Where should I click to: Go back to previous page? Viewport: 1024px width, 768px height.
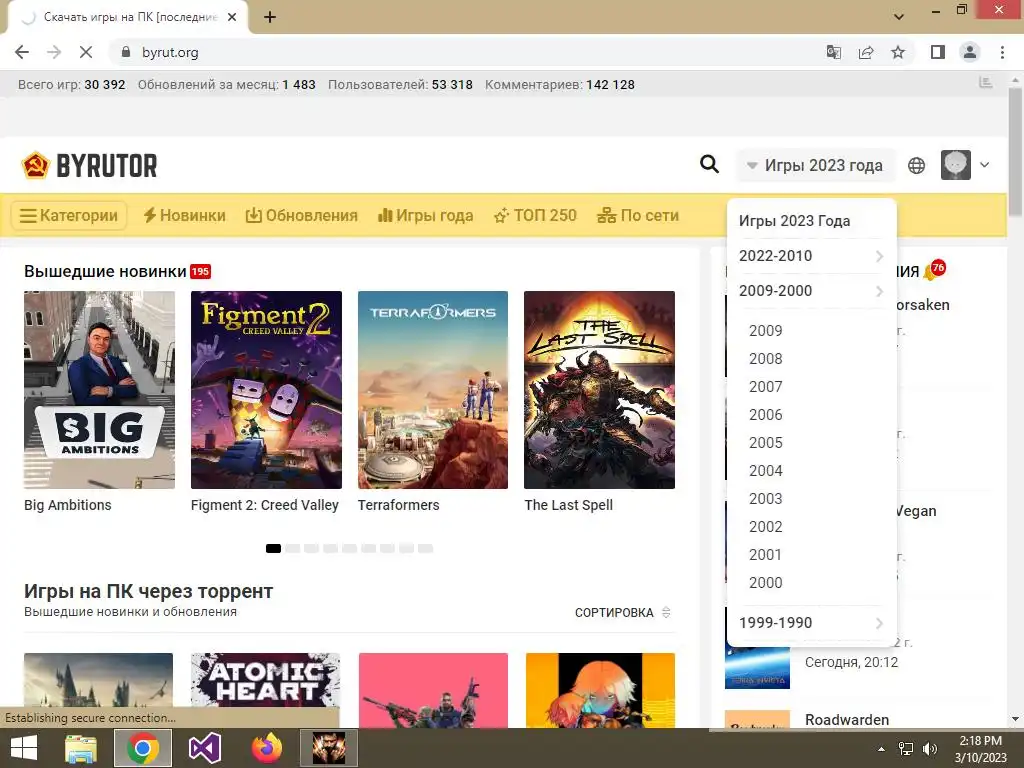click(22, 52)
